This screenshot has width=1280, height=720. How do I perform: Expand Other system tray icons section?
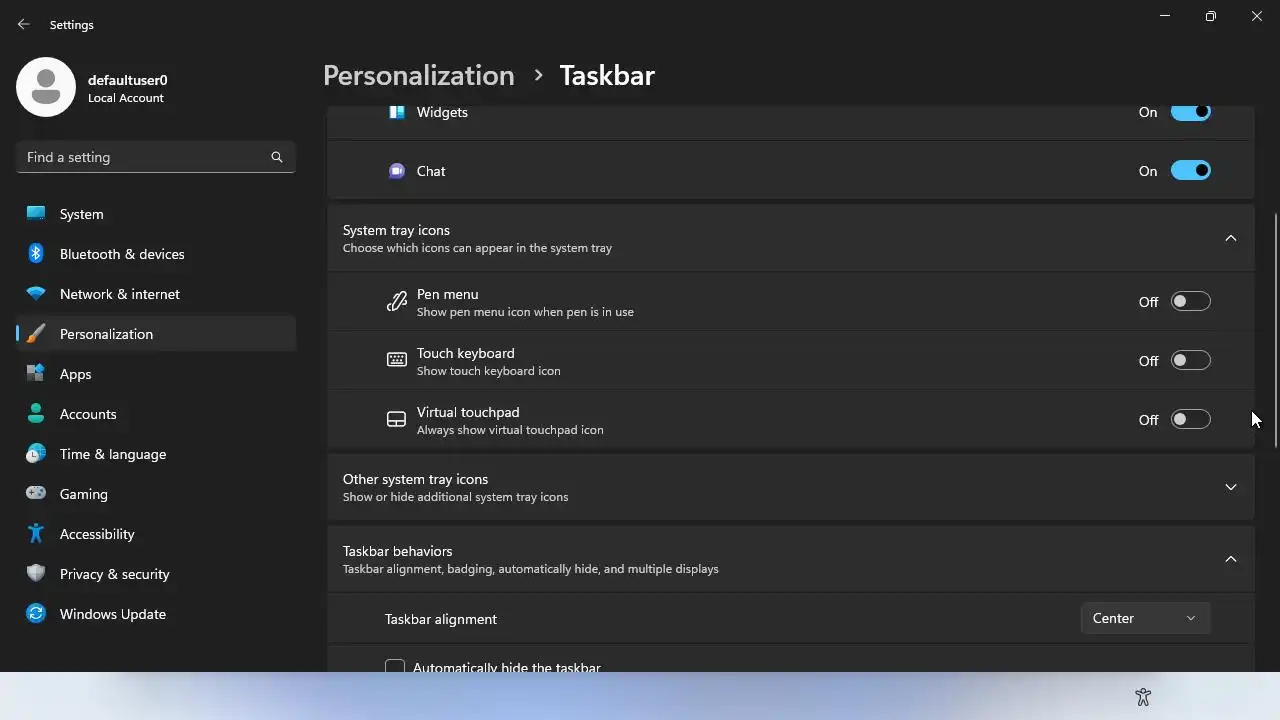coord(1231,487)
